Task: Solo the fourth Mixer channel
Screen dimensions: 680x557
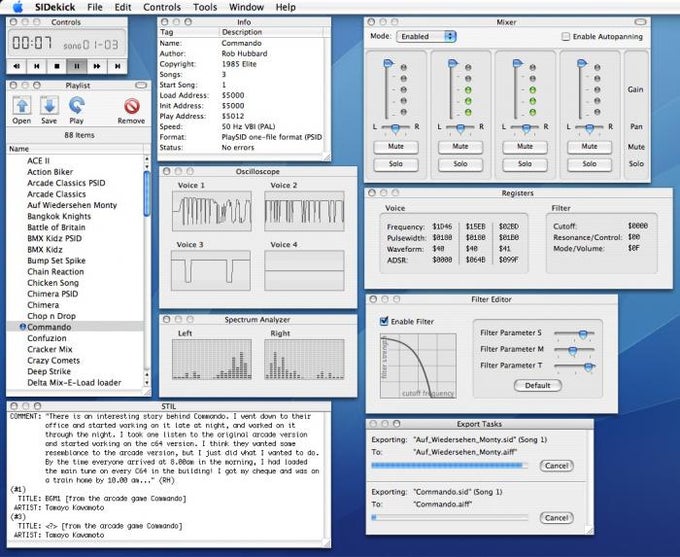Action: point(589,164)
